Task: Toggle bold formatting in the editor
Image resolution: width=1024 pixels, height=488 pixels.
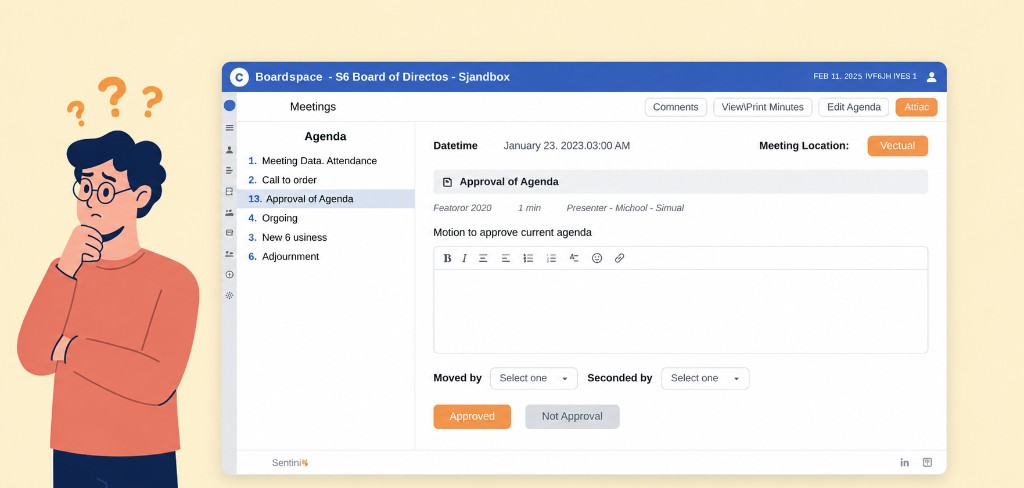Action: point(447,258)
